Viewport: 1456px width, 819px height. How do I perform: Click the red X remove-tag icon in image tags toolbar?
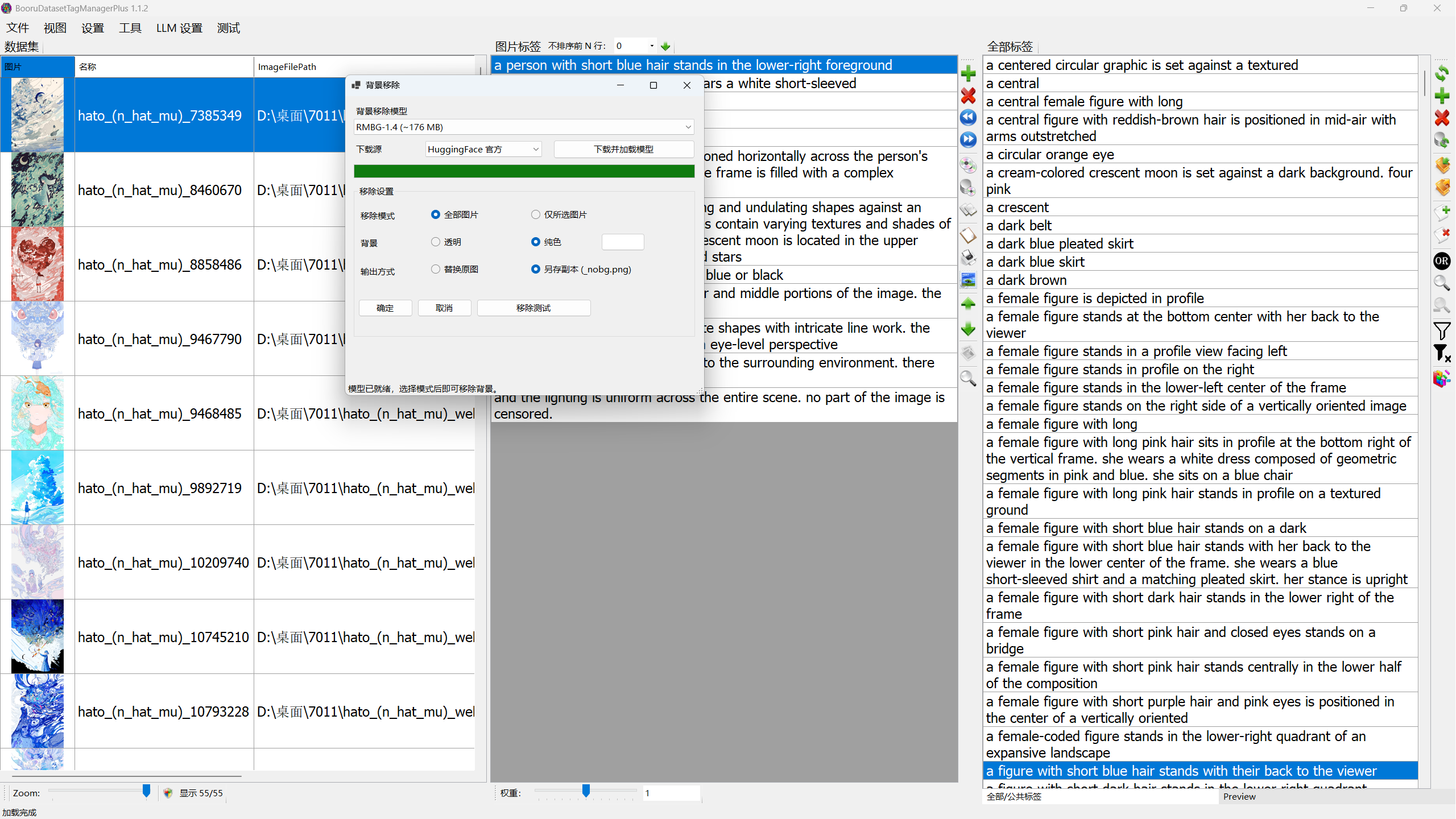point(968,96)
